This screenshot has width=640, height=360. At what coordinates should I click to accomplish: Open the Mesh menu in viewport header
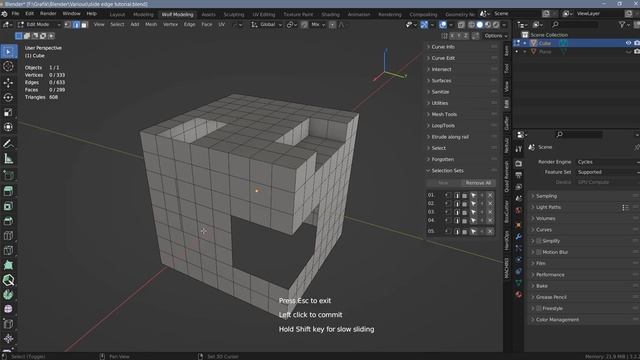click(x=151, y=25)
